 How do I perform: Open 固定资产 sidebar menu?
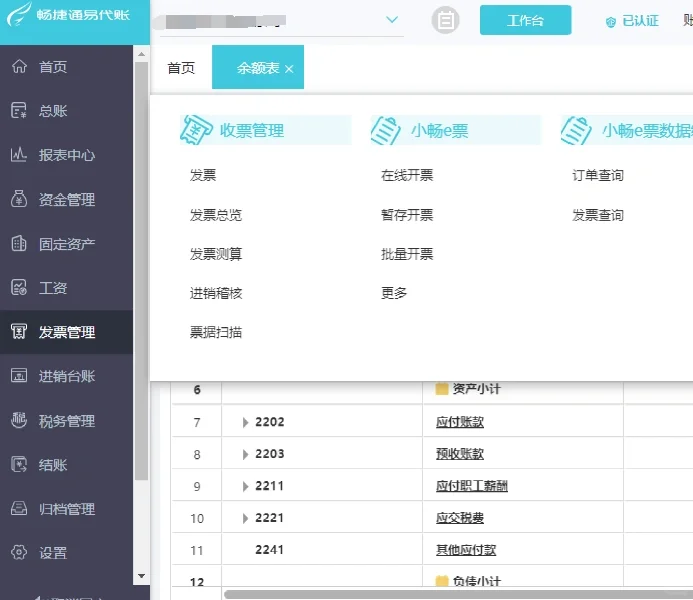66,244
